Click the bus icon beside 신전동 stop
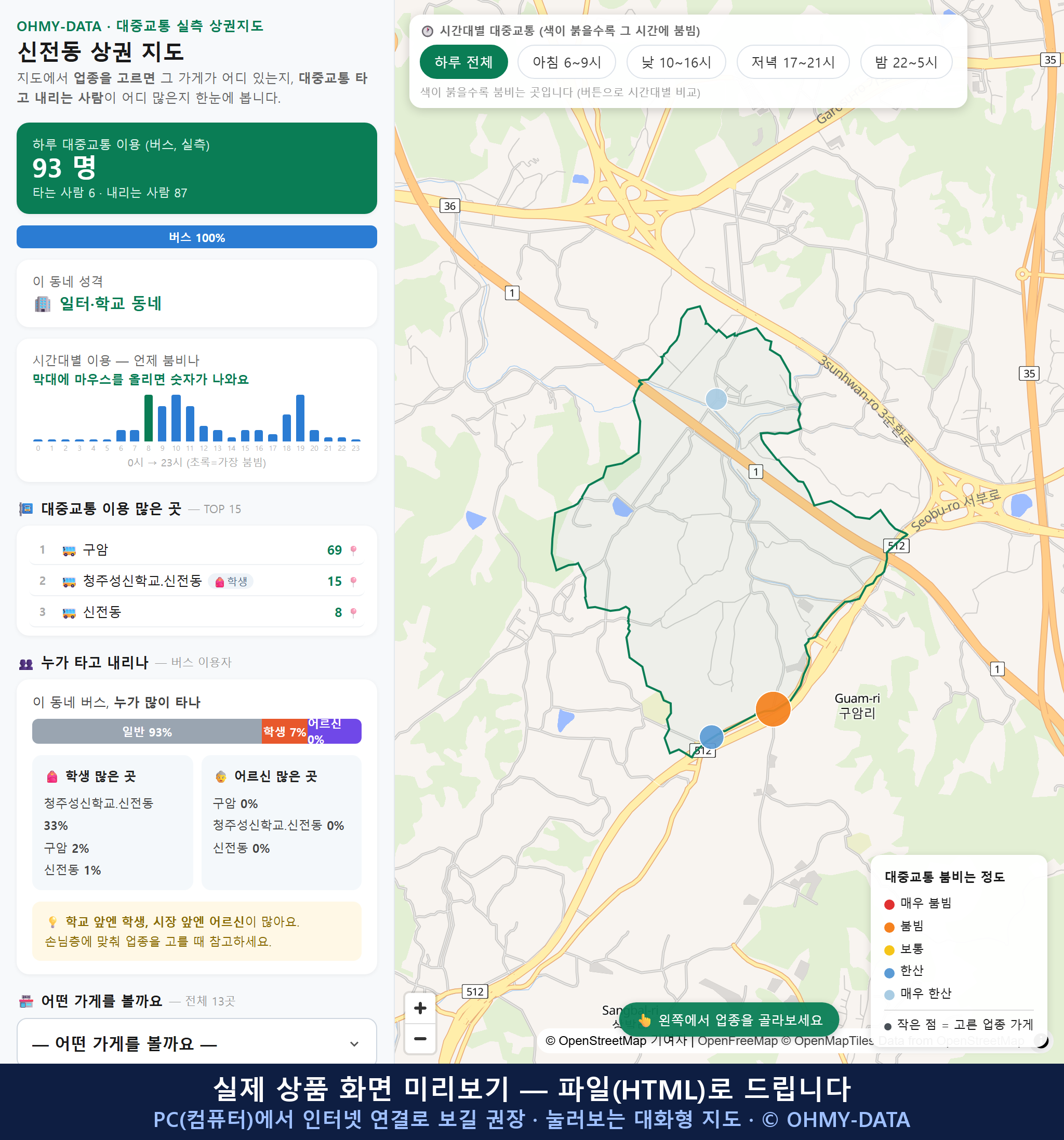This screenshot has width=1064, height=1140. click(x=69, y=612)
